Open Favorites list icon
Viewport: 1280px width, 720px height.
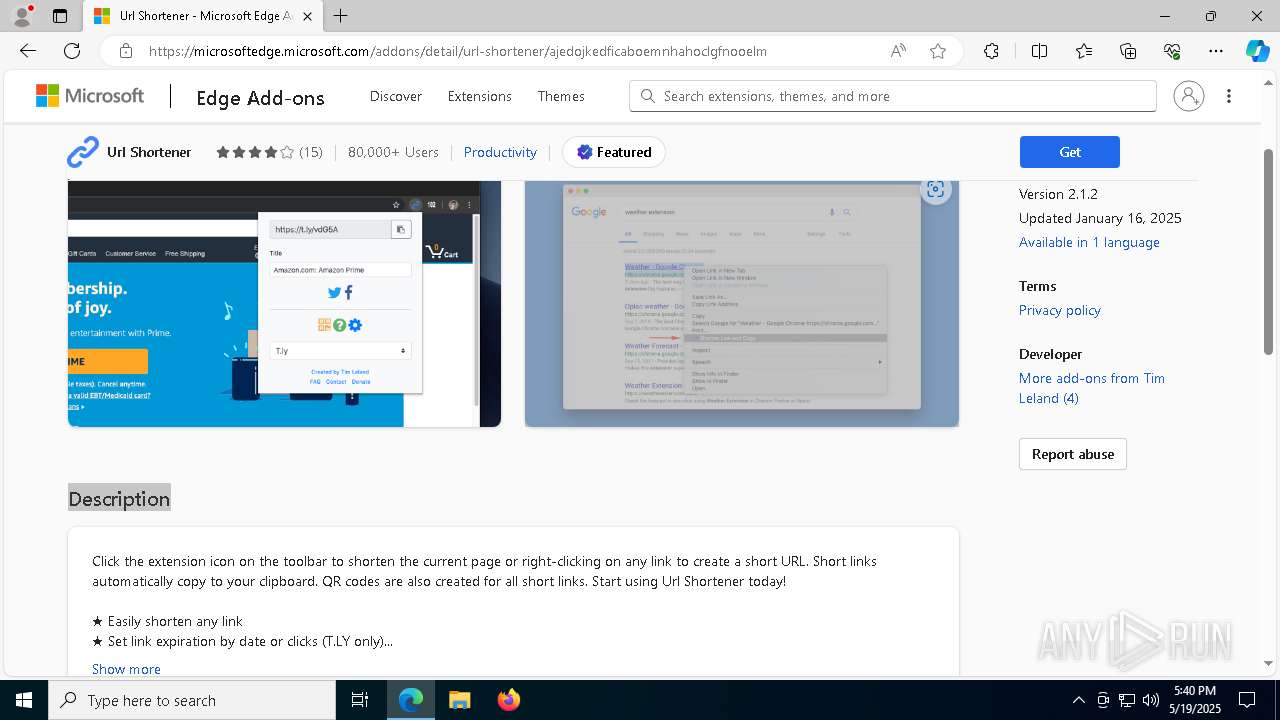[x=1084, y=51]
